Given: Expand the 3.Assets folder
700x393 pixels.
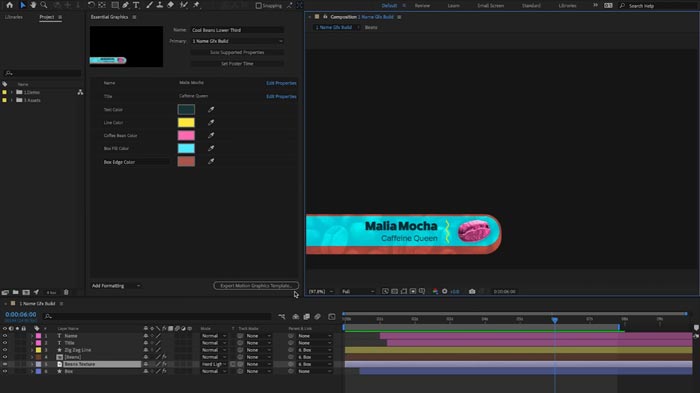Looking at the screenshot, I should click(12, 100).
